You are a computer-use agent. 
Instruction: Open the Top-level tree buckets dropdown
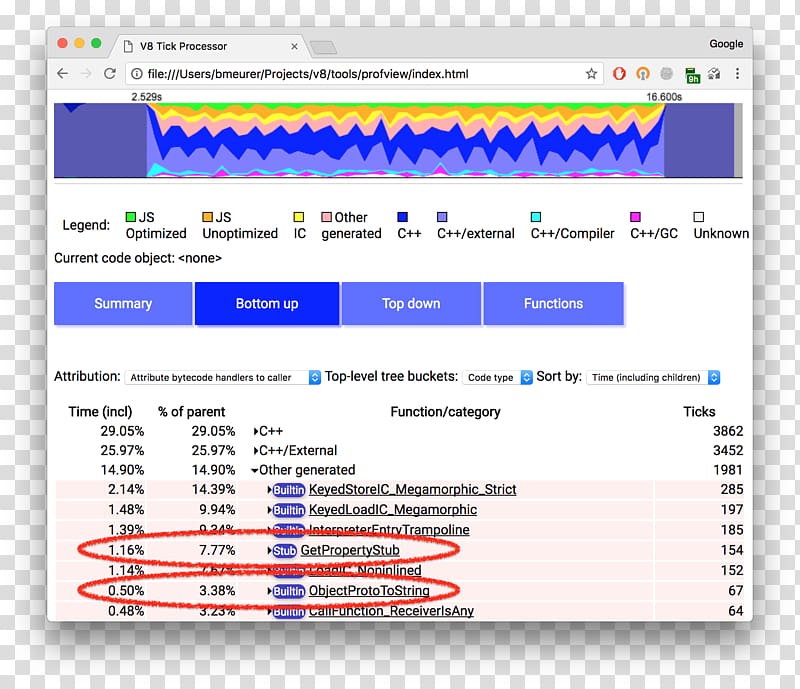click(x=497, y=377)
